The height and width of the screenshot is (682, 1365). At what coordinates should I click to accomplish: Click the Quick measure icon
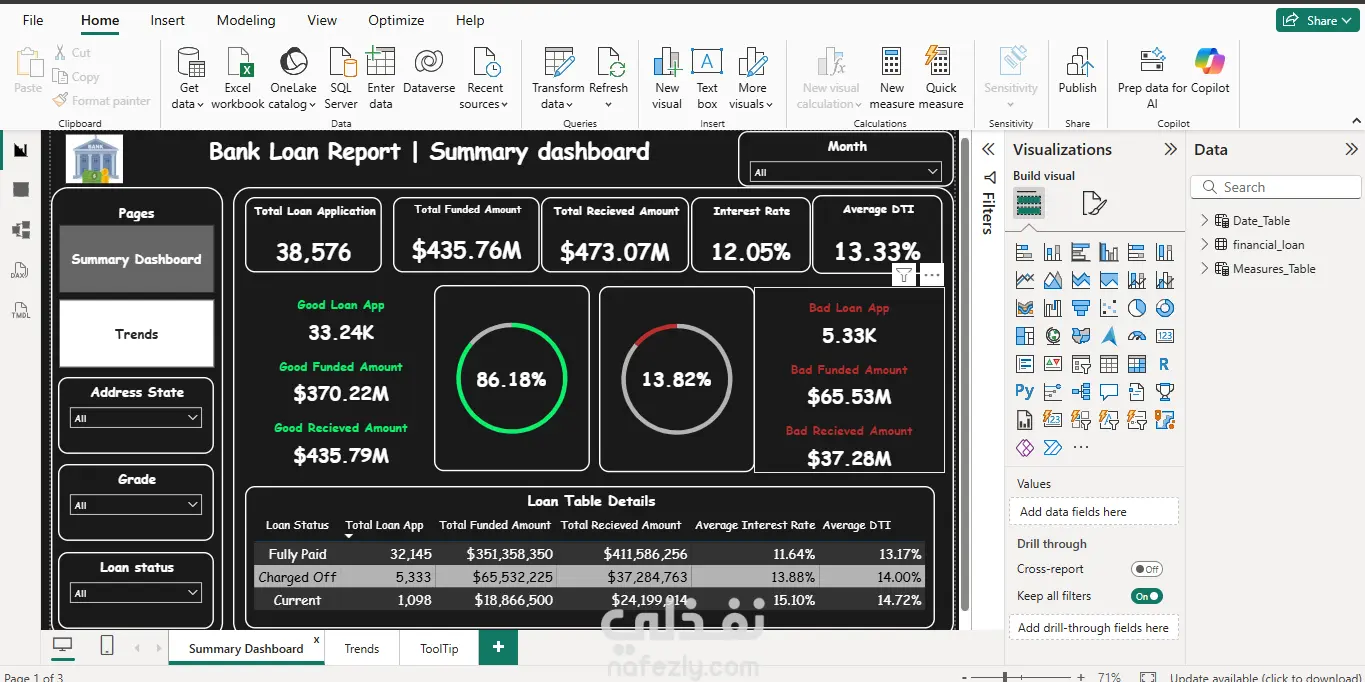tap(940, 76)
